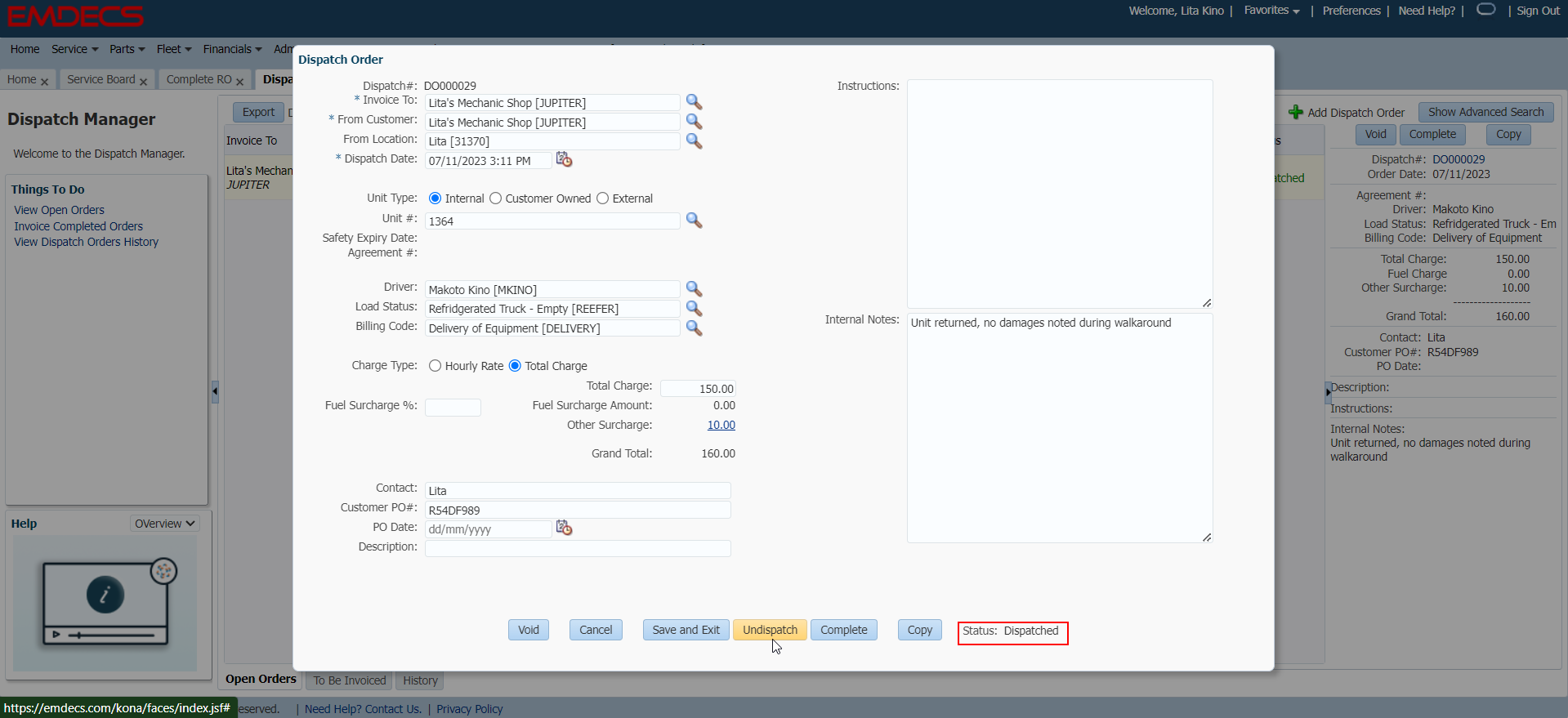The width and height of the screenshot is (1568, 718).
Task: Click the Description field
Action: [578, 548]
